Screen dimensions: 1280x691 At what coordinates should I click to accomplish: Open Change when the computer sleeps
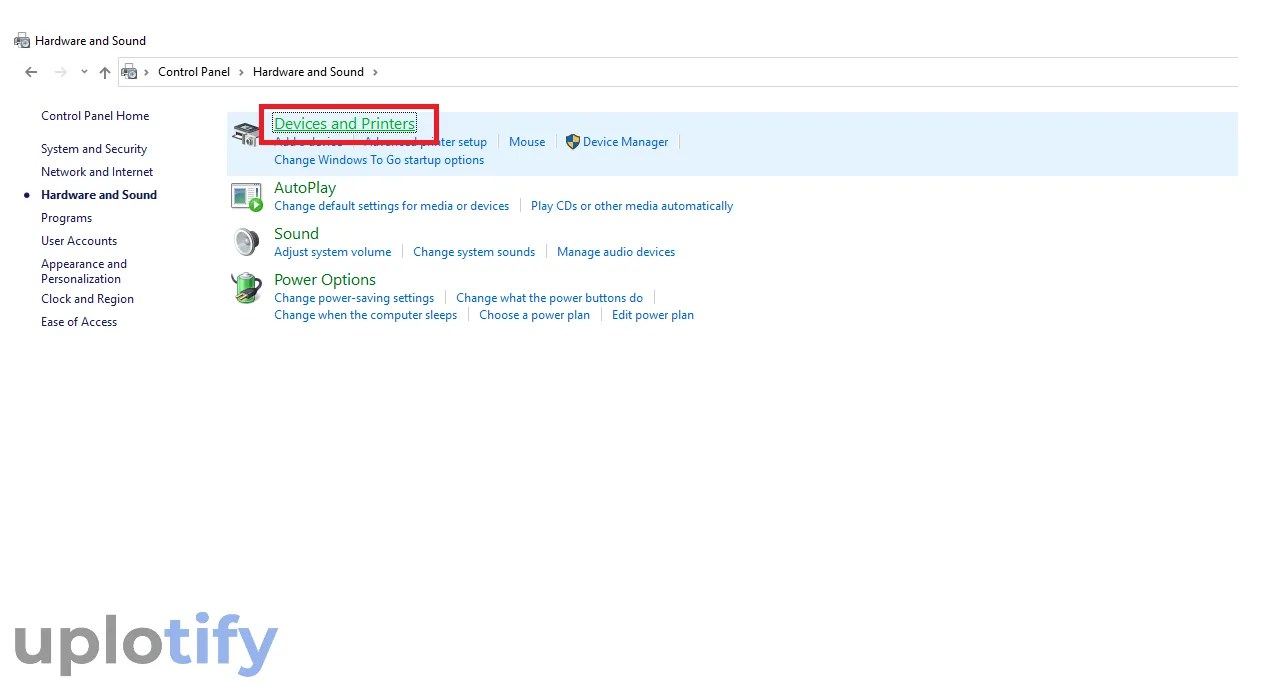[x=365, y=315]
